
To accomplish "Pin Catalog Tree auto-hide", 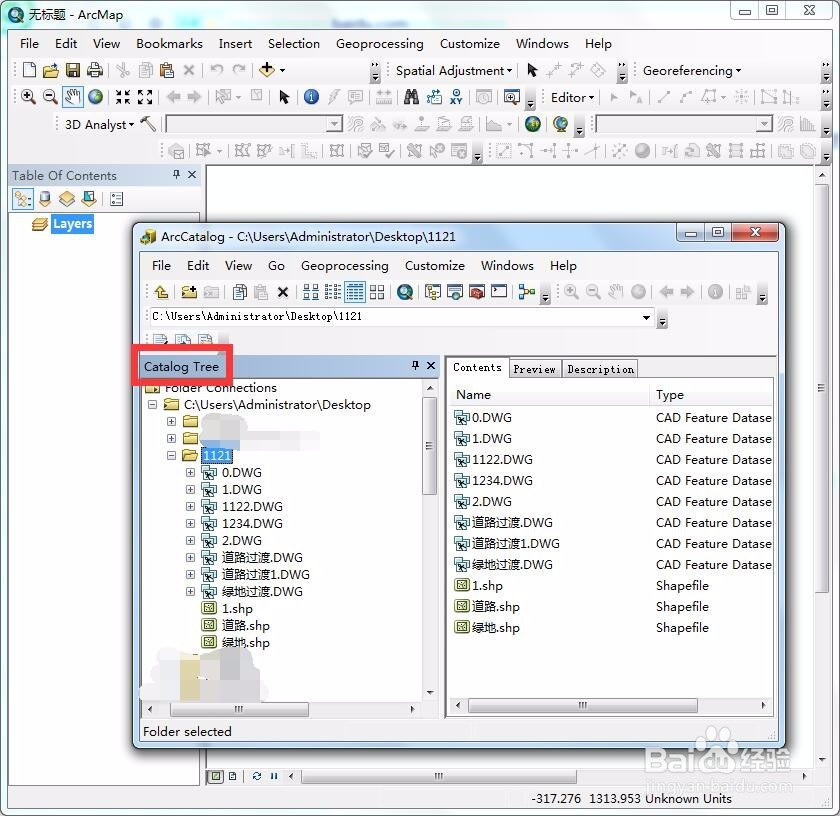I will tap(415, 365).
